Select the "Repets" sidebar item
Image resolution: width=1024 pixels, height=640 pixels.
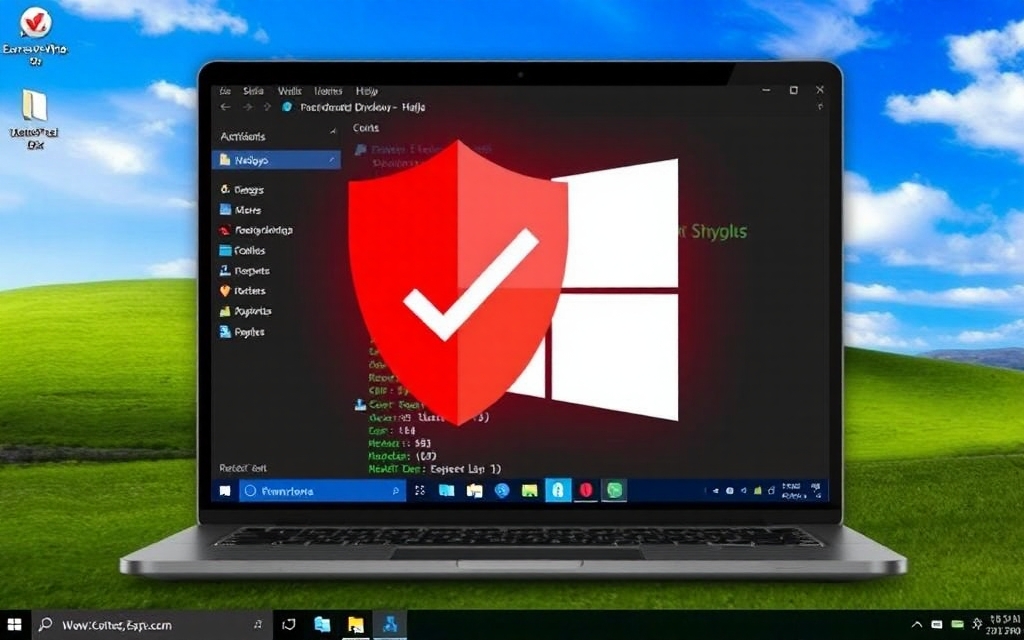(244, 271)
